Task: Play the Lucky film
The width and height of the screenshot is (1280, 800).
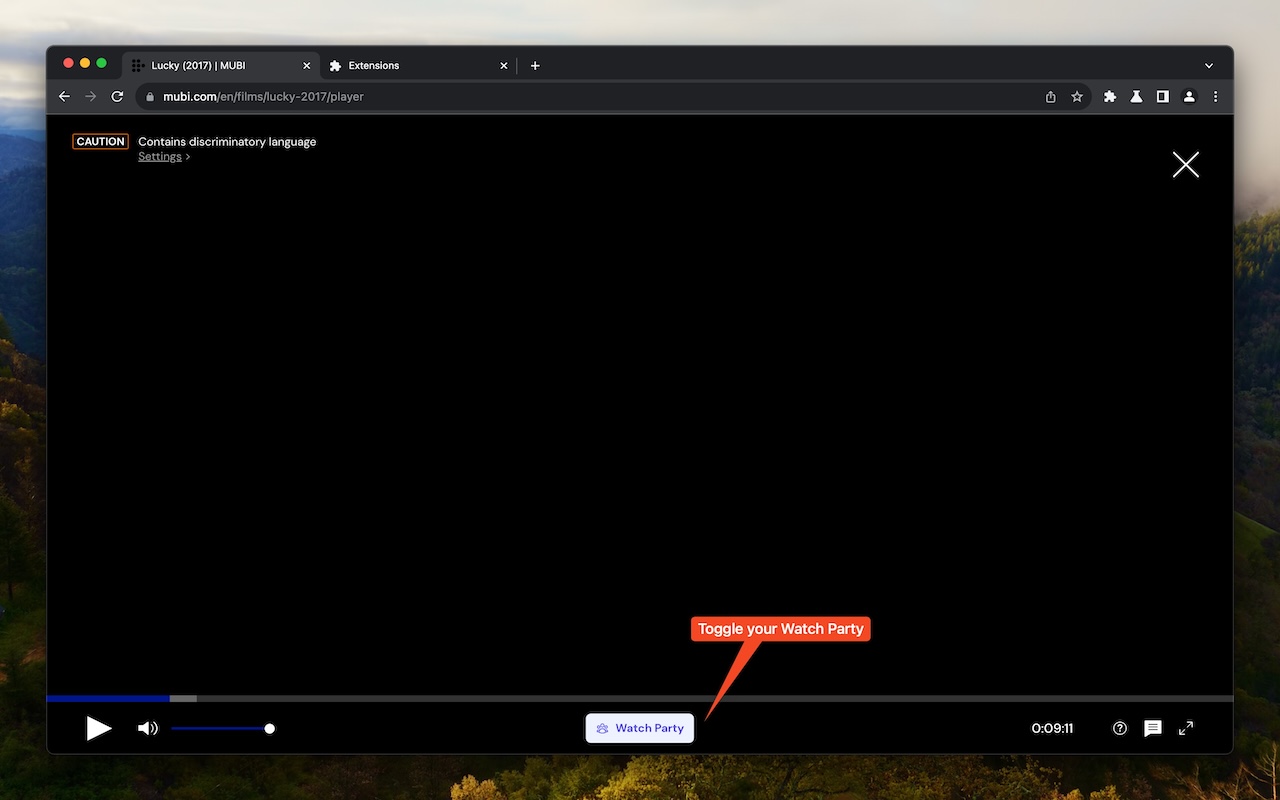Action: (99, 728)
